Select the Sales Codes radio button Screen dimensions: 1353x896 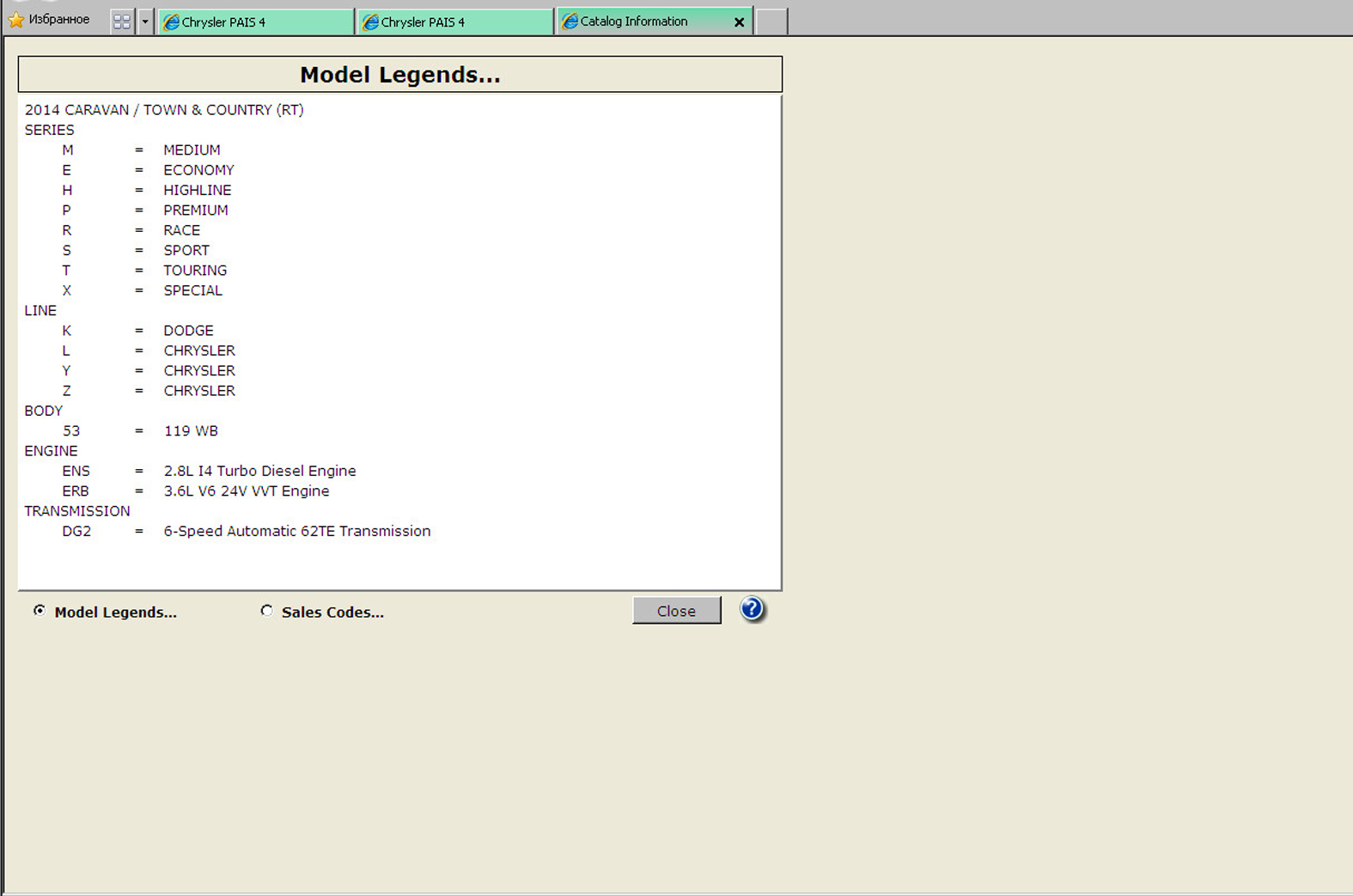click(x=266, y=611)
